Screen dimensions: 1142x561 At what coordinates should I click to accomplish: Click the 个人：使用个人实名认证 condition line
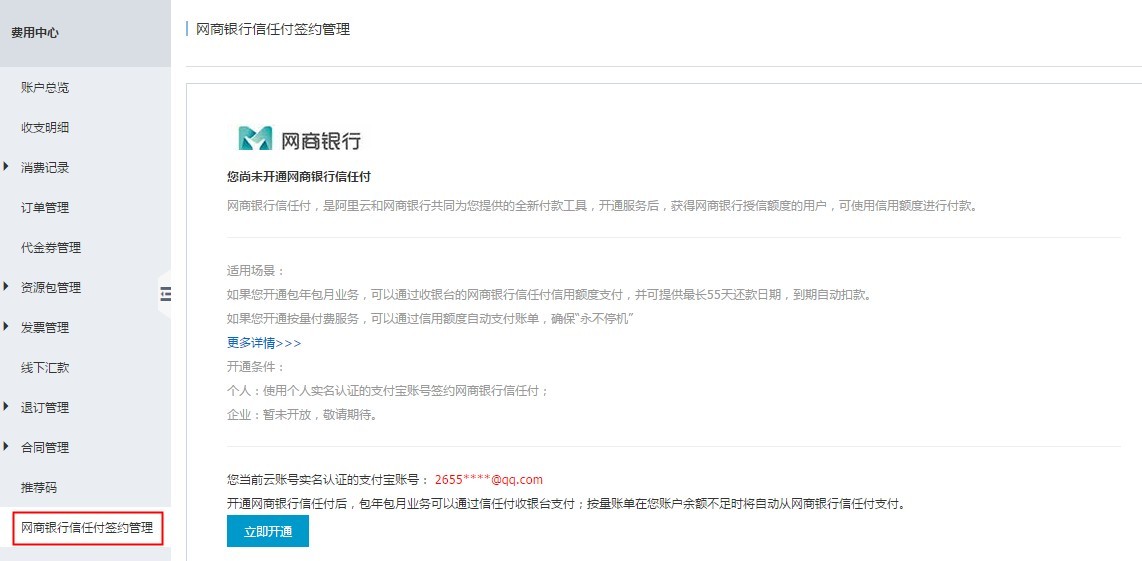click(388, 391)
